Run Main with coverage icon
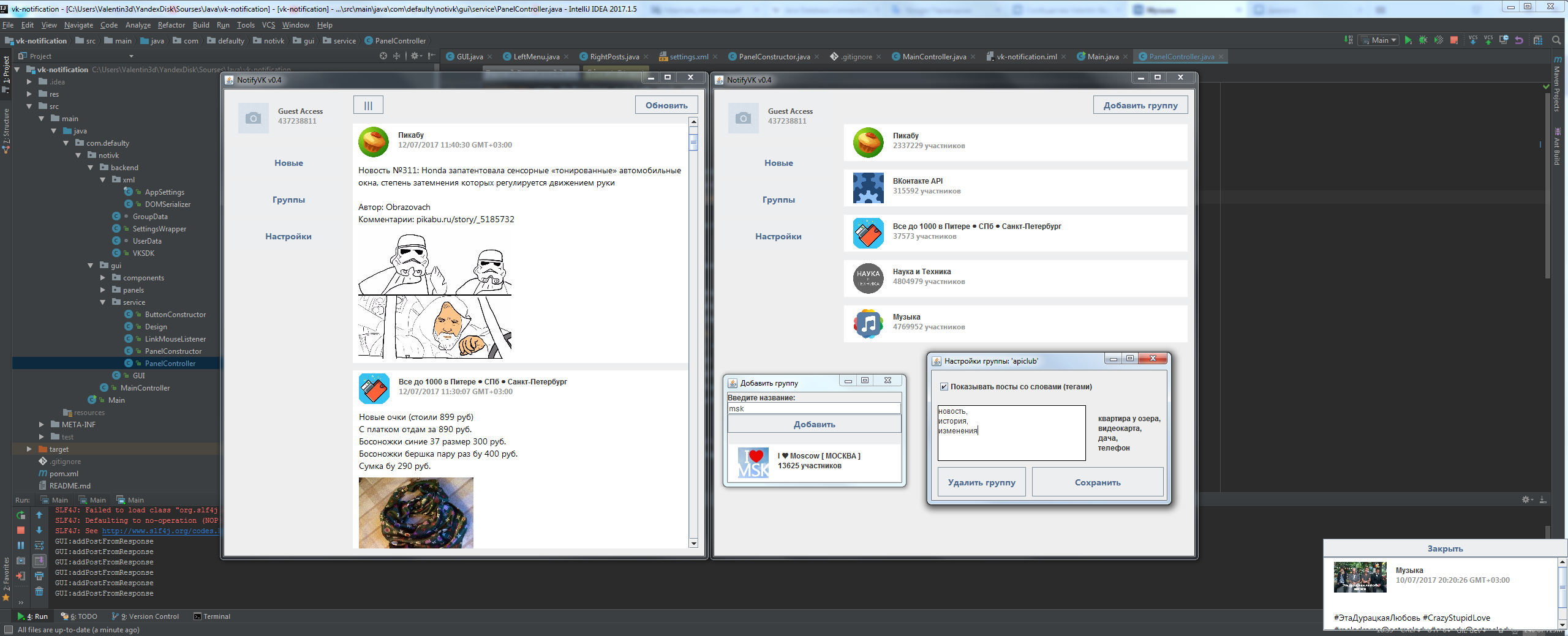This screenshot has height=636, width=1568. coord(1439,40)
